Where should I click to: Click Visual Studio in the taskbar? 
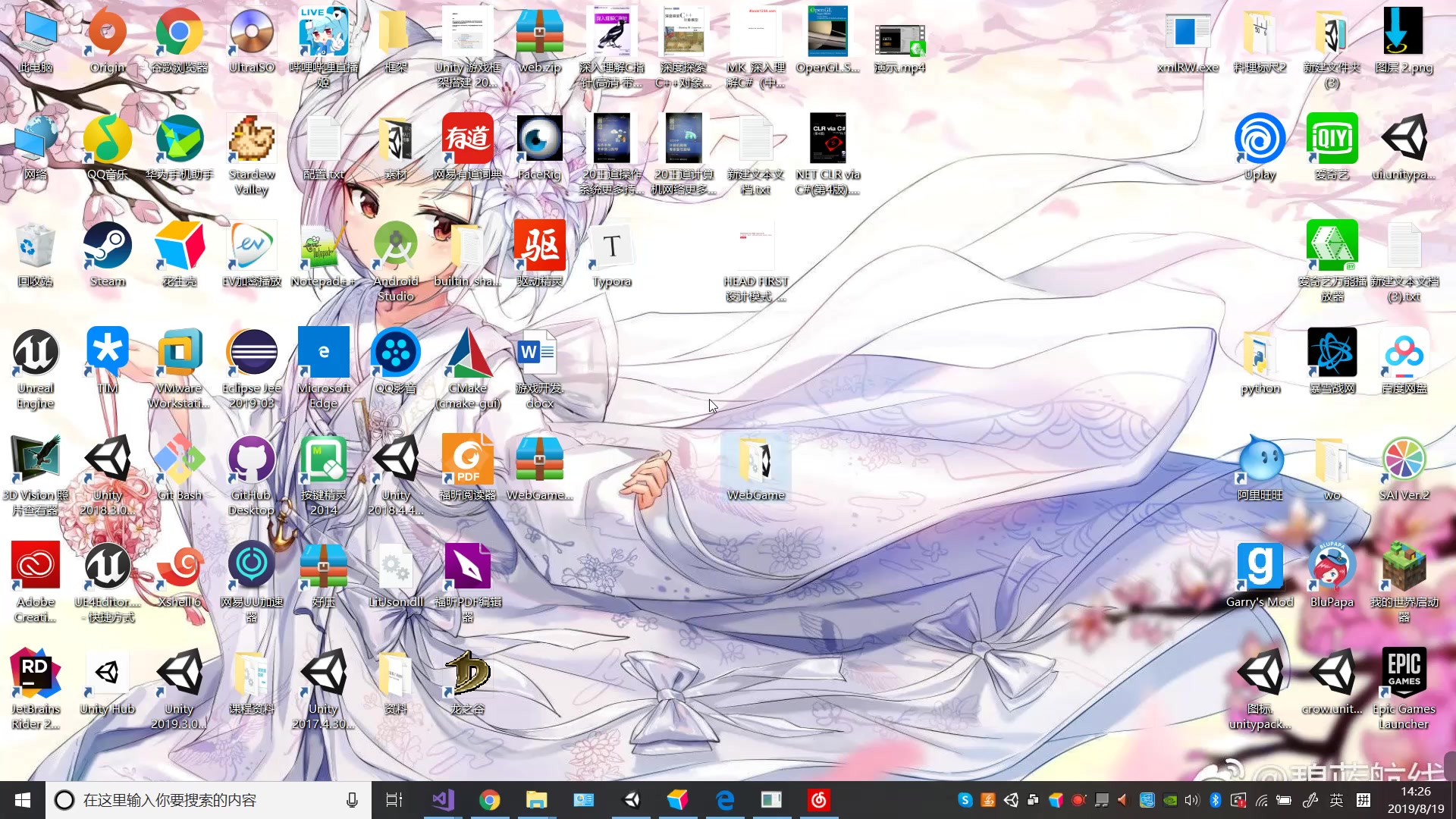(443, 800)
